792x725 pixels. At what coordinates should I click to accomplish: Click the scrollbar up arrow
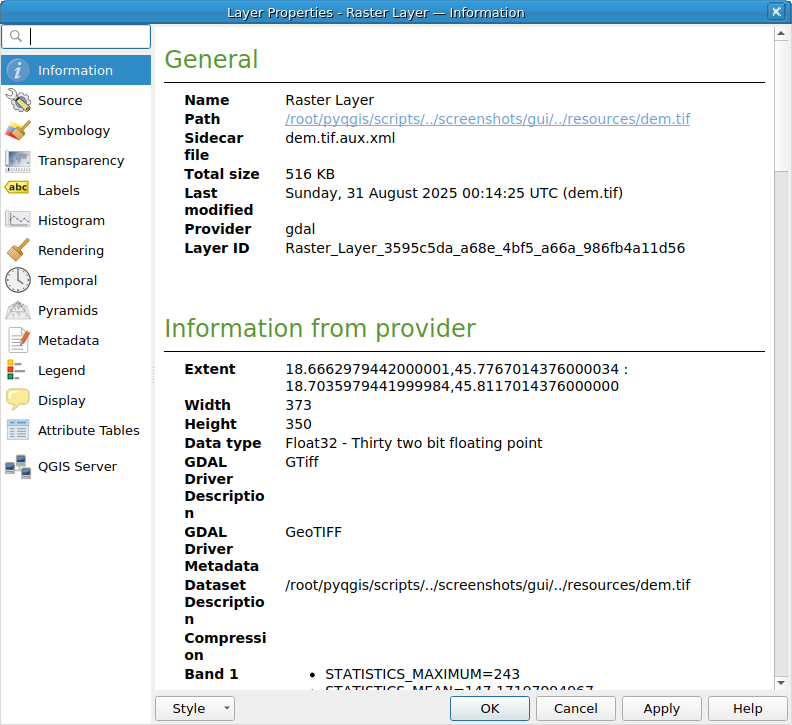coord(781,34)
